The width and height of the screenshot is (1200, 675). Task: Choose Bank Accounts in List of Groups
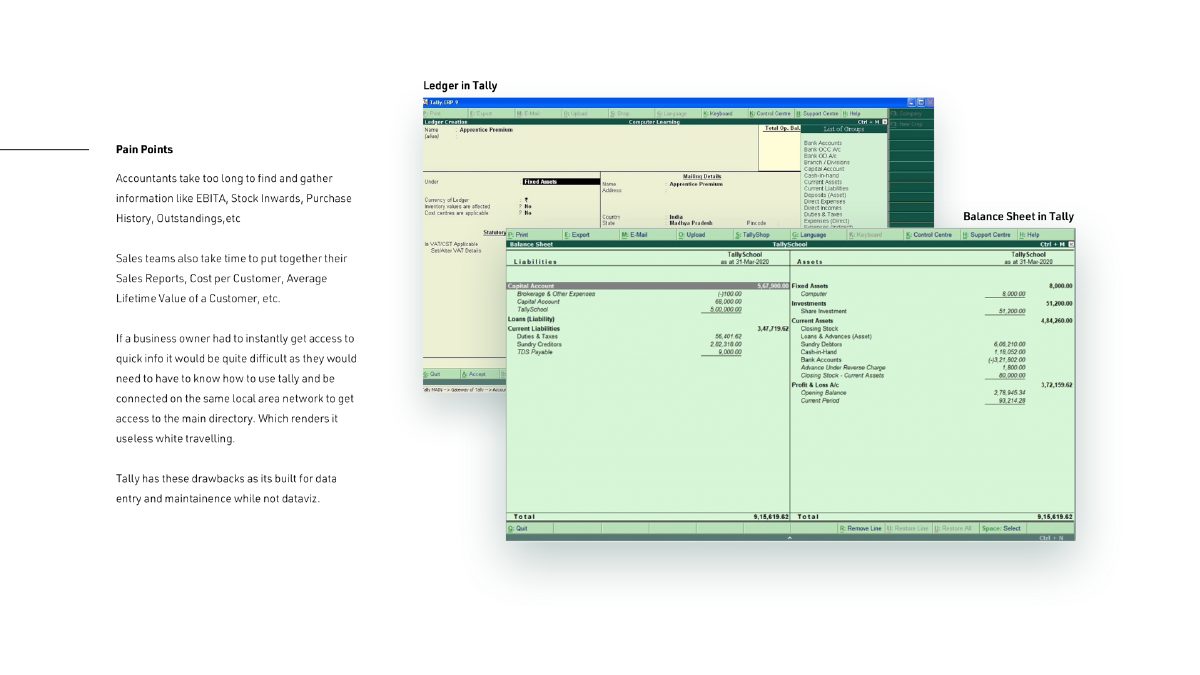[x=823, y=143]
